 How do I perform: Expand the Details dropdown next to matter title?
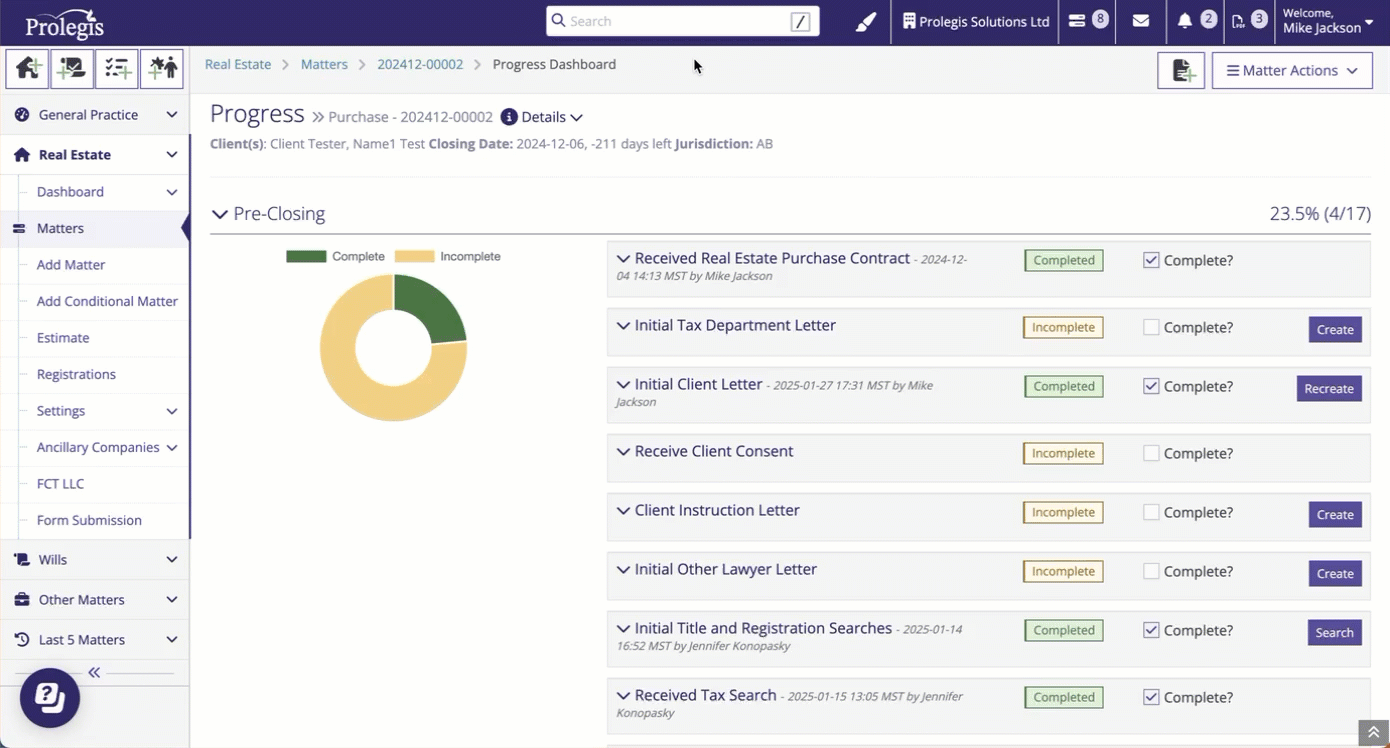point(543,117)
